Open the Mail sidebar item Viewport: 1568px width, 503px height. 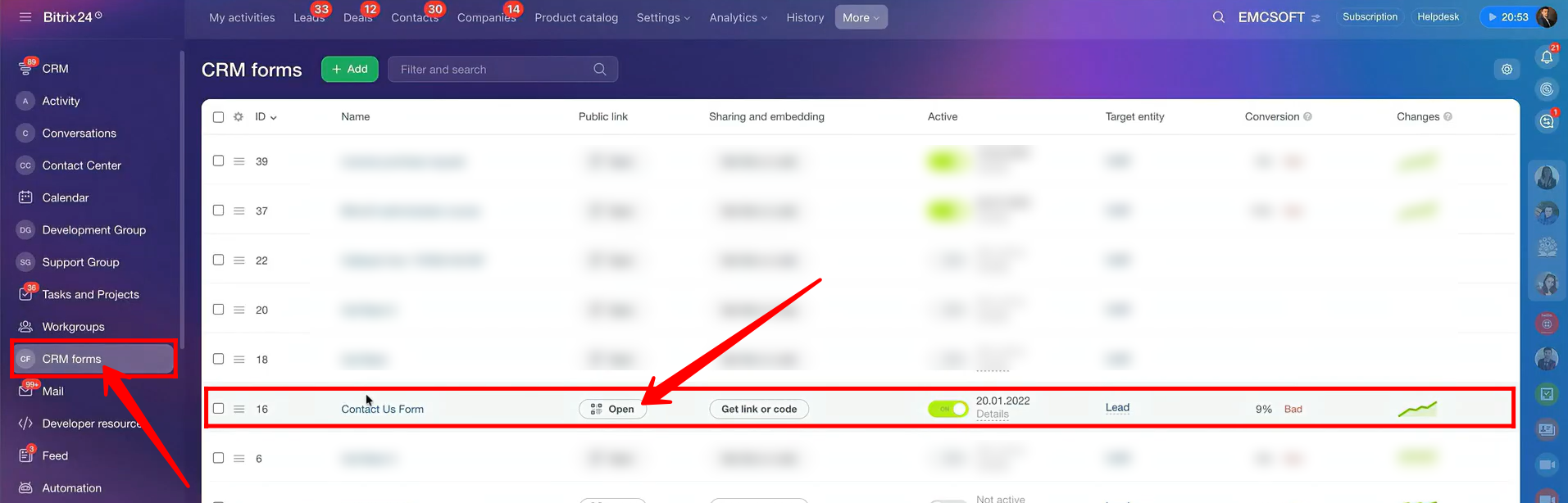[x=52, y=391]
